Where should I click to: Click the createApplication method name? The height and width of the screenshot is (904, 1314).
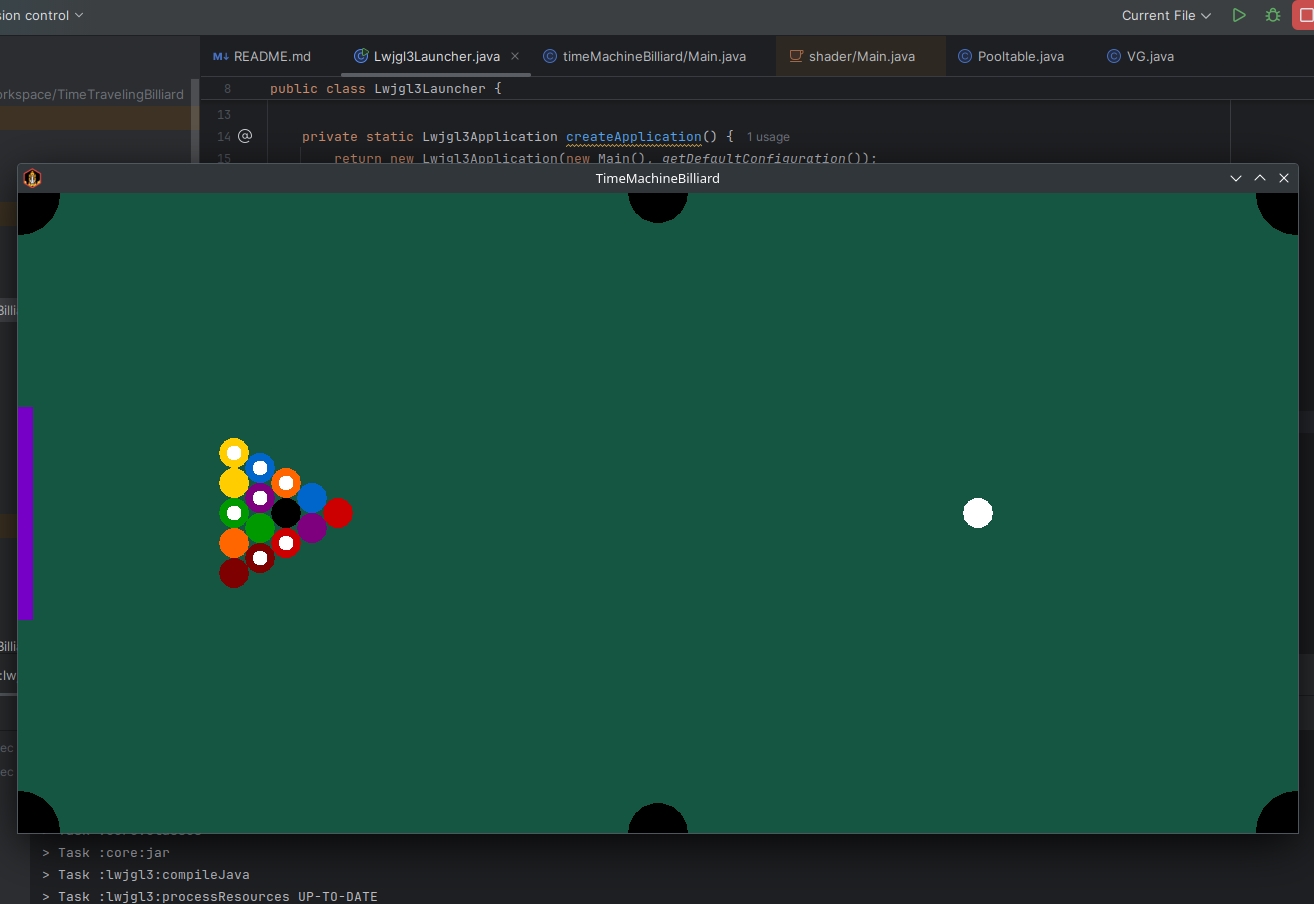coord(633,136)
